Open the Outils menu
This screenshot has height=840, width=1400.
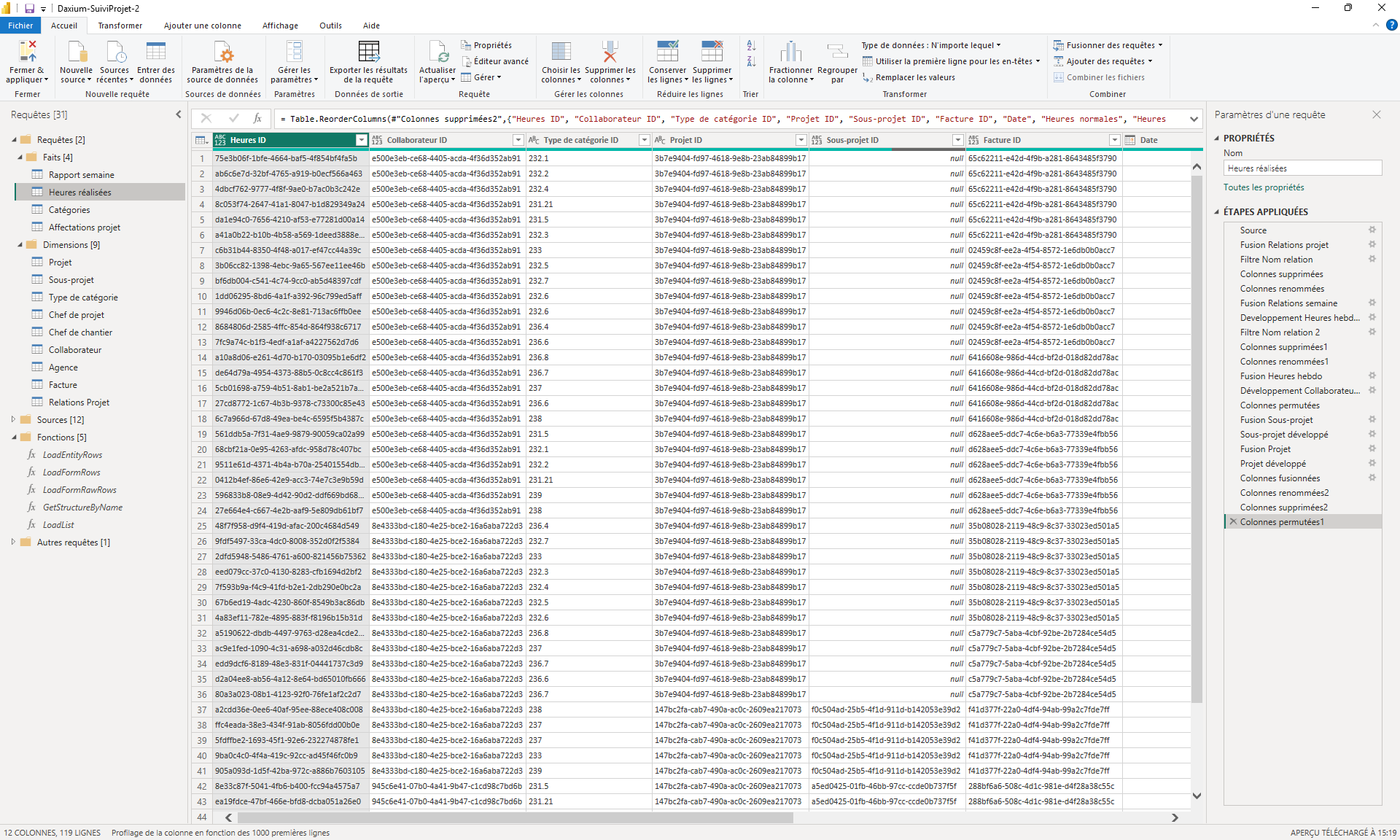(330, 26)
